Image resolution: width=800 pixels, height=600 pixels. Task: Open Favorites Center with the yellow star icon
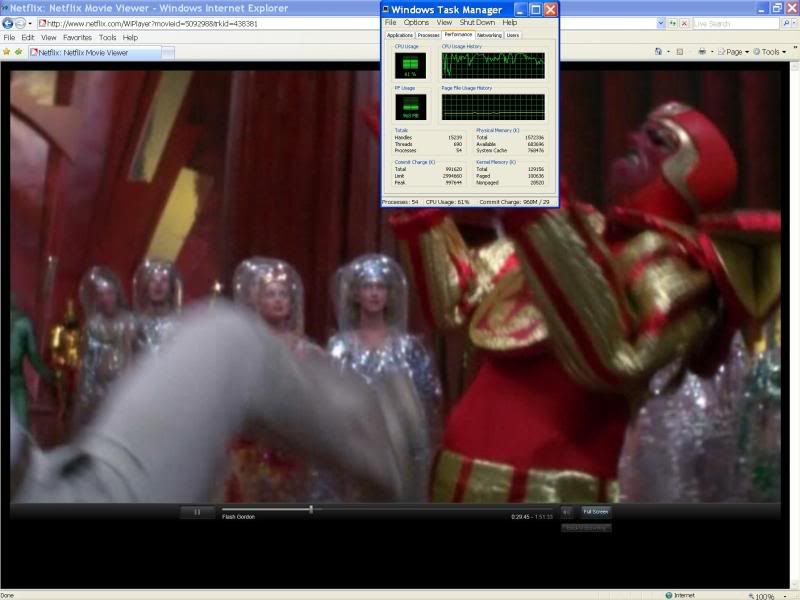pyautogui.click(x=7, y=52)
